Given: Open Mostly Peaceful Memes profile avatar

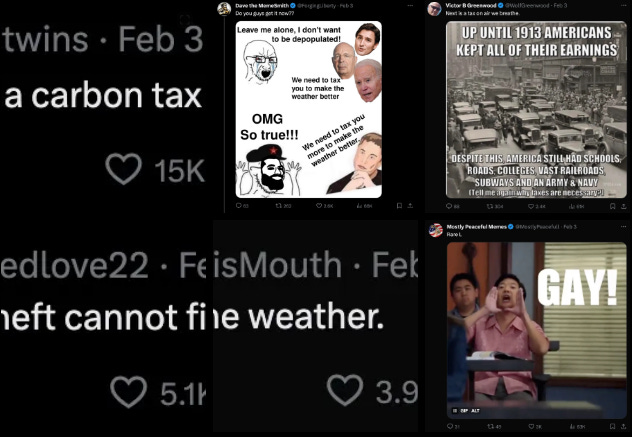Looking at the screenshot, I should pos(435,230).
